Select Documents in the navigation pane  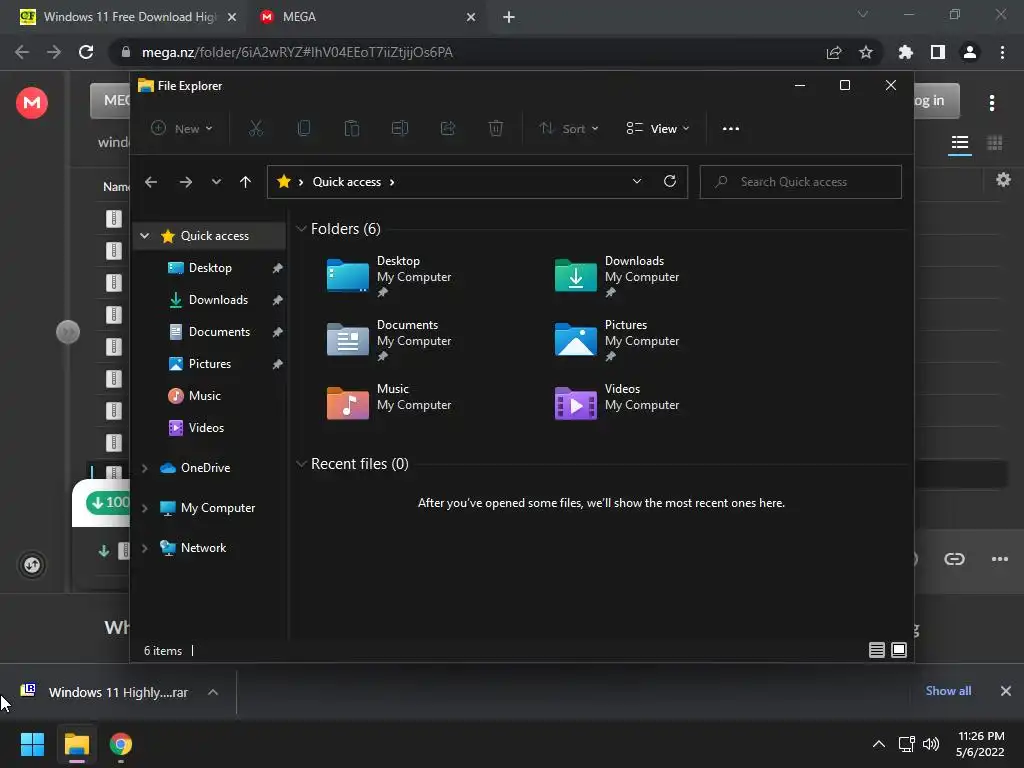[219, 332]
